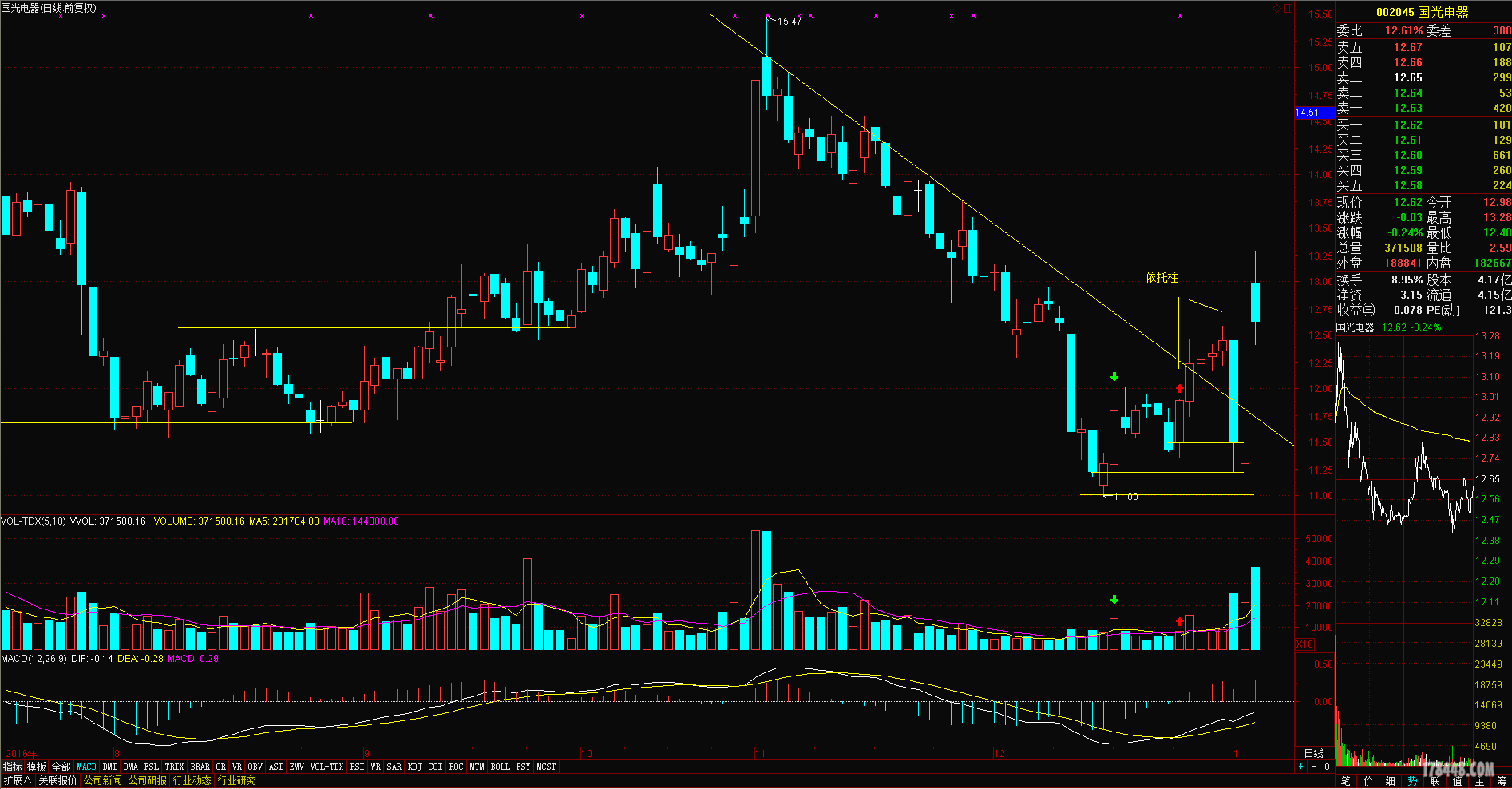Click the red arrow marker in volume panel
1512x789 pixels.
click(1180, 621)
